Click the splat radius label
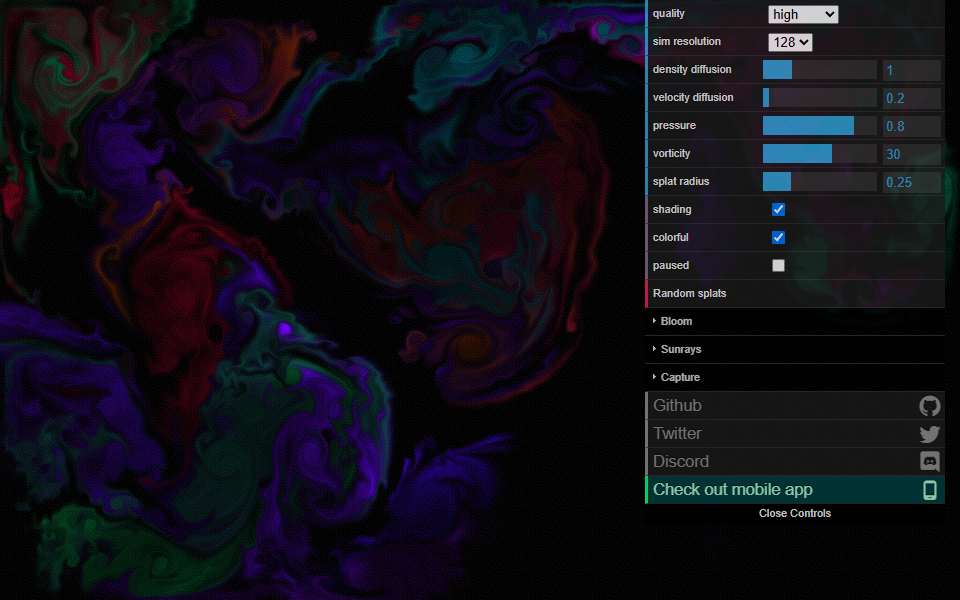 pyautogui.click(x=681, y=182)
